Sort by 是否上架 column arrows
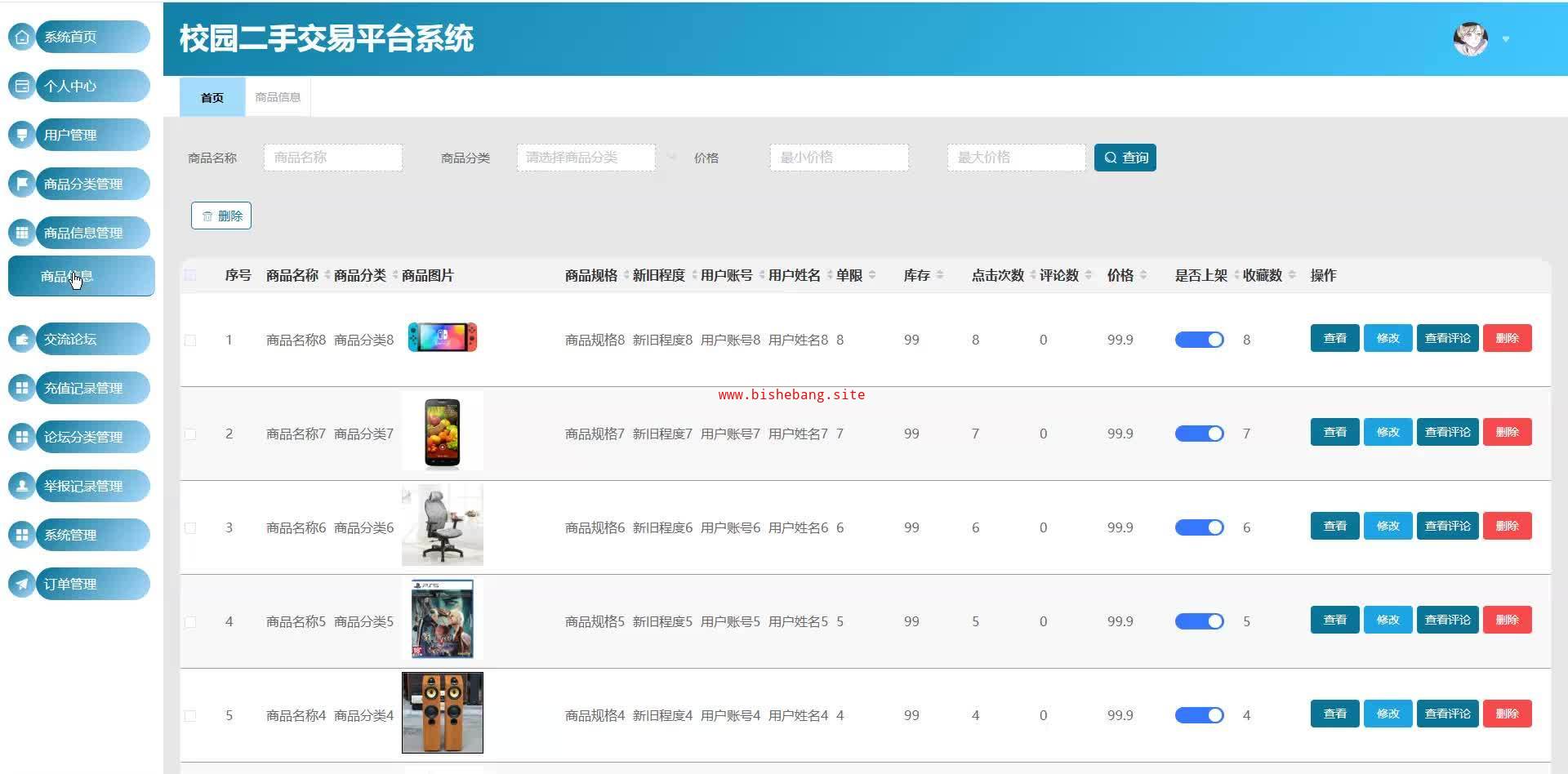Viewport: 1568px width, 774px height. (x=1236, y=275)
